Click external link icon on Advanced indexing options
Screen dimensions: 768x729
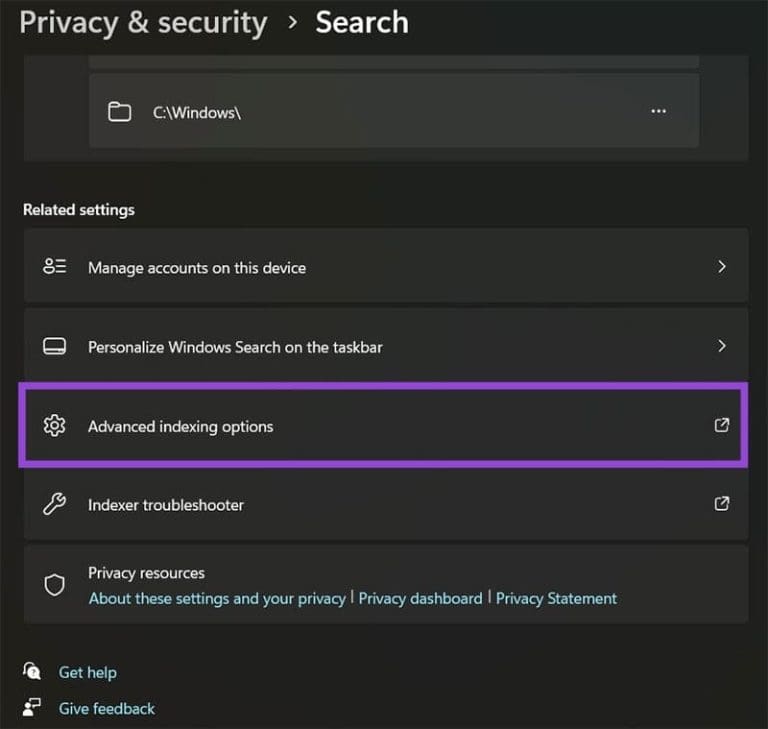pyautogui.click(x=721, y=425)
